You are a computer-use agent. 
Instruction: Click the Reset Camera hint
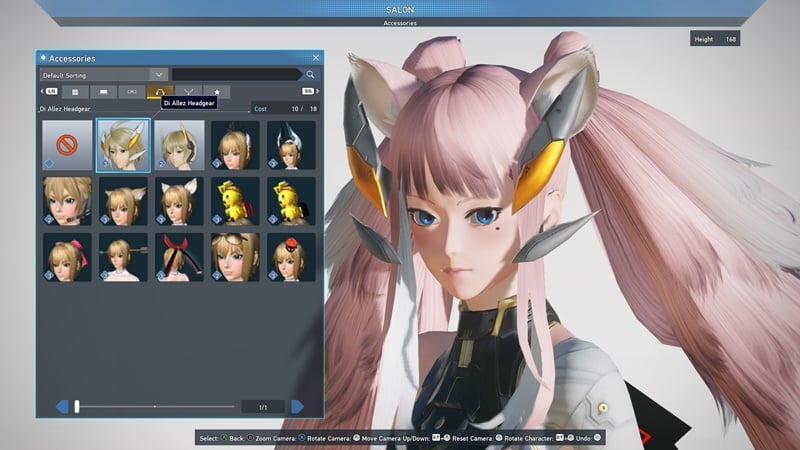click(x=477, y=438)
